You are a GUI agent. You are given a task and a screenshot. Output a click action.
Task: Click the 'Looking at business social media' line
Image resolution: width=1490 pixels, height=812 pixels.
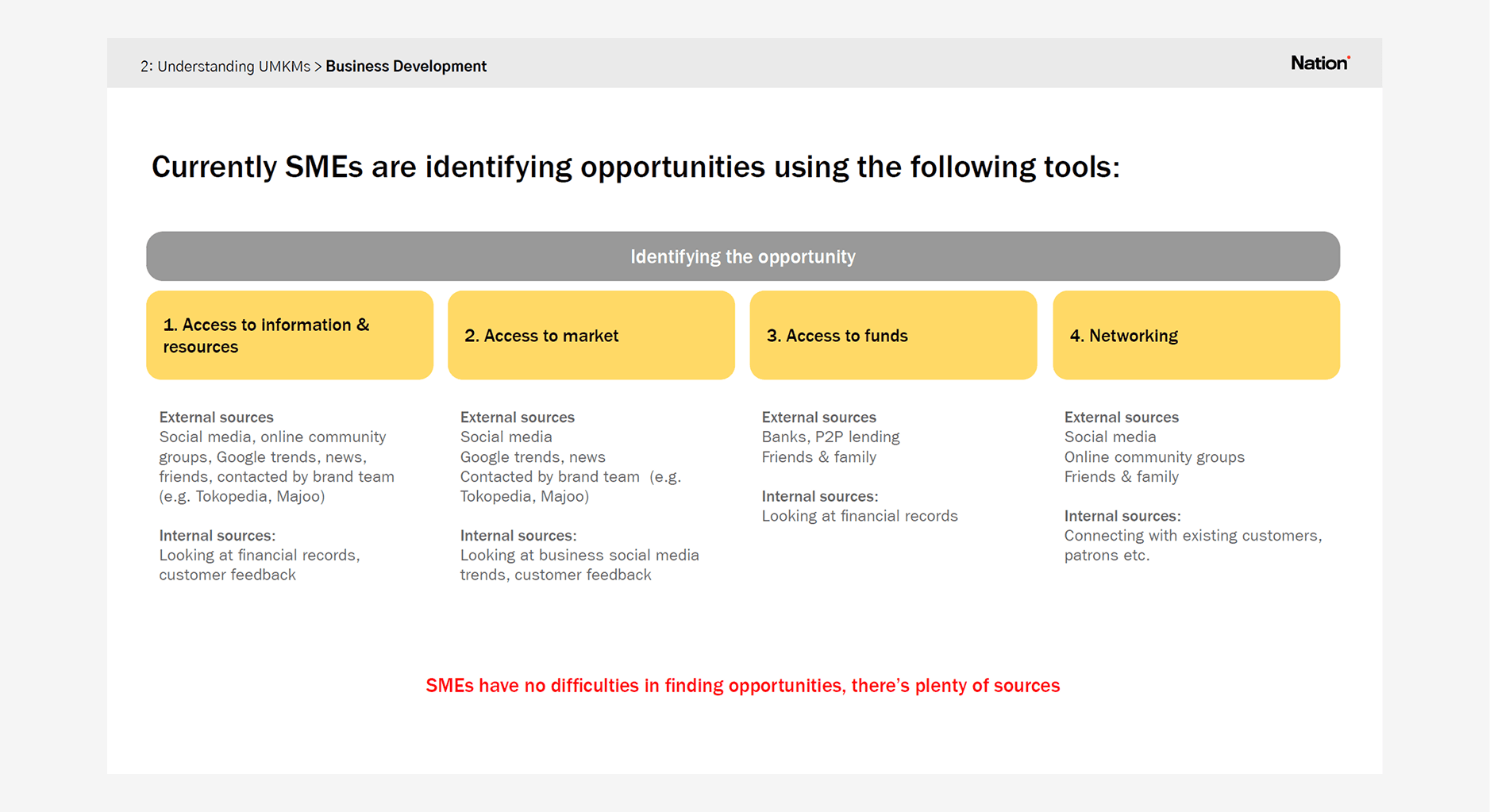tap(579, 556)
